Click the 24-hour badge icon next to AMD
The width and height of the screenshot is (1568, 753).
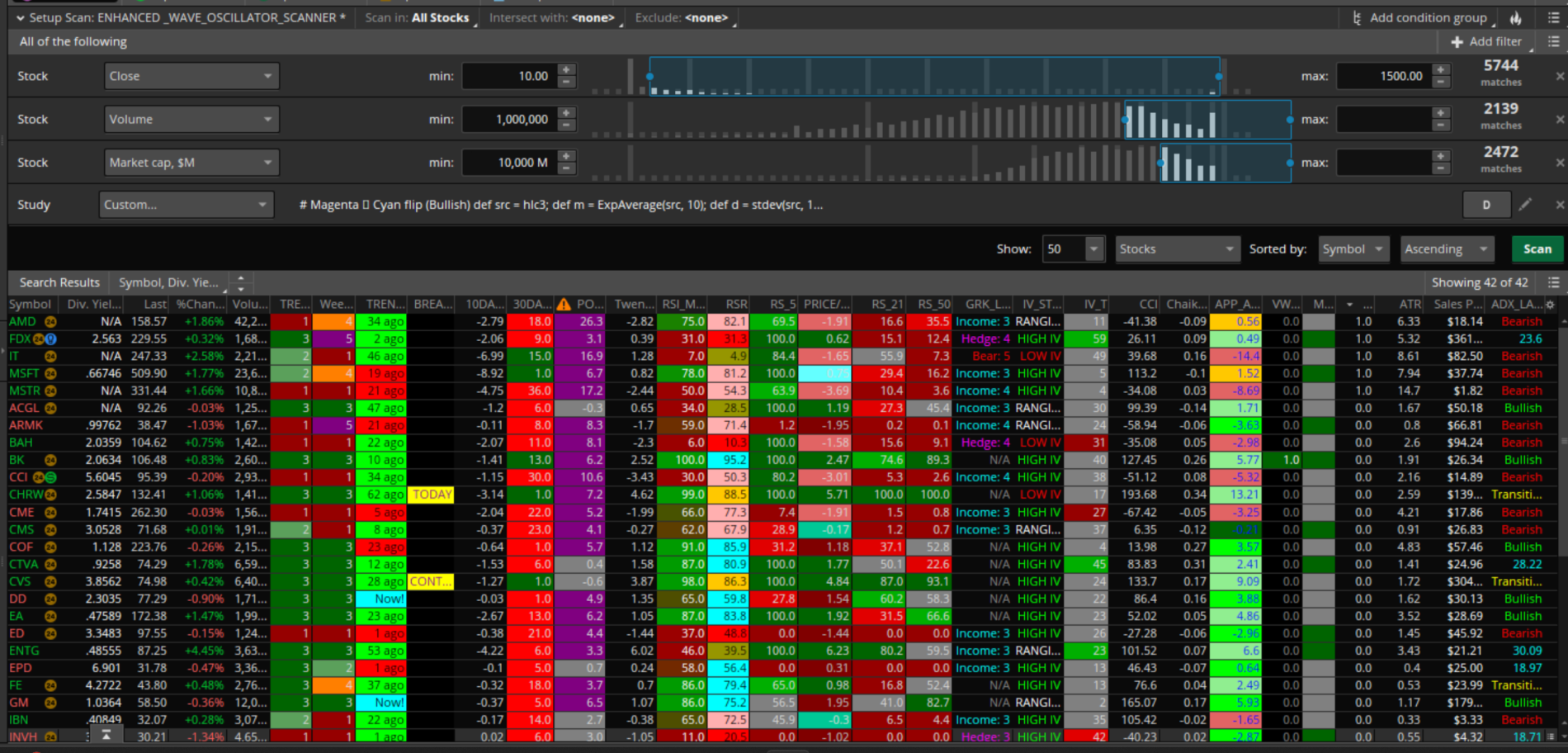(x=50, y=322)
